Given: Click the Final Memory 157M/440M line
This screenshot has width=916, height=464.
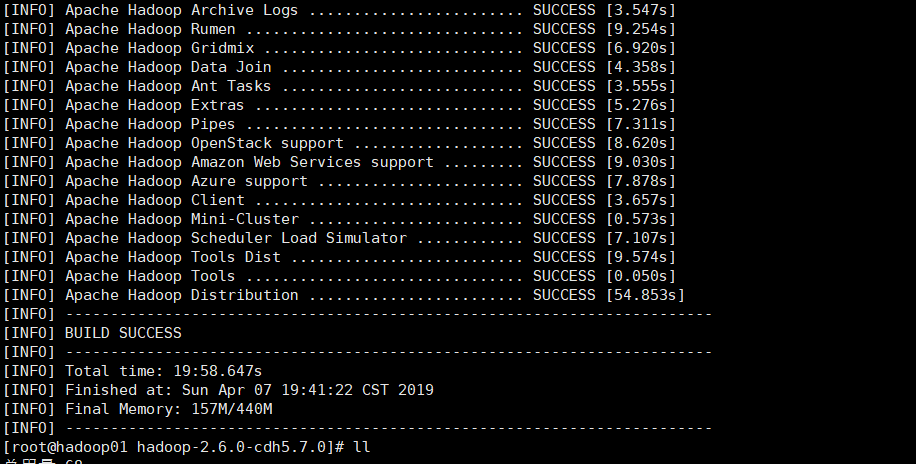Looking at the screenshot, I should [138, 409].
